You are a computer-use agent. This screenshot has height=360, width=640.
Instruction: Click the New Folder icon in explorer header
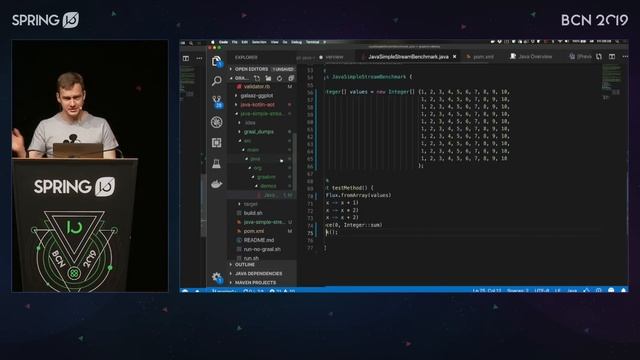point(268,78)
